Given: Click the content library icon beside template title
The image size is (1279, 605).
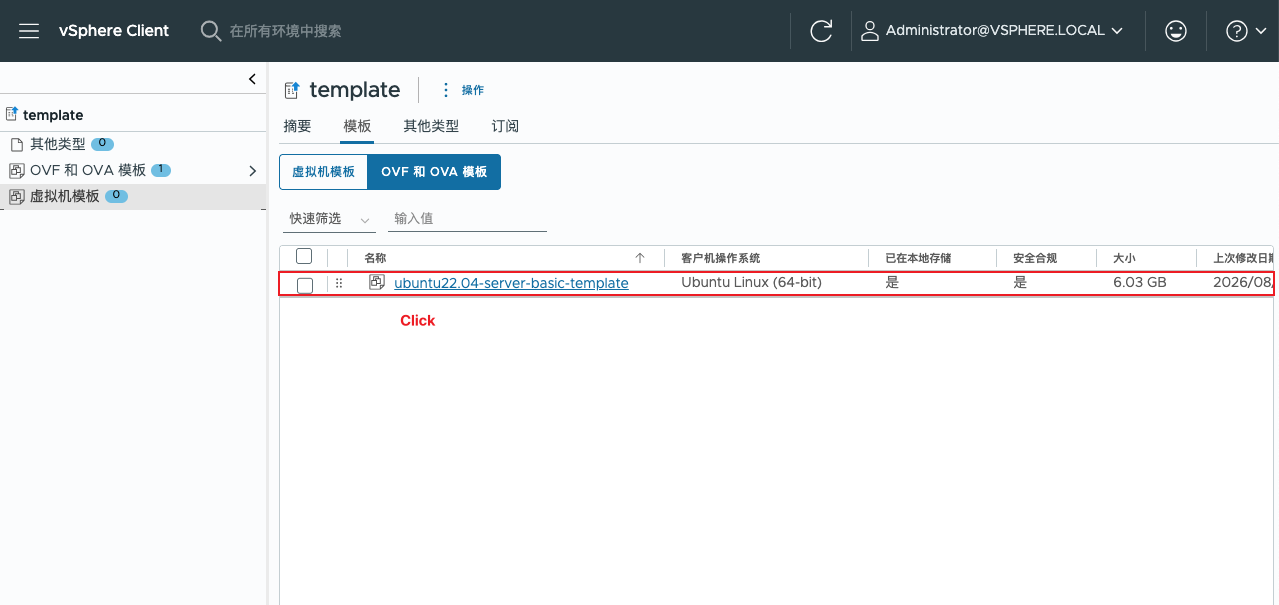Looking at the screenshot, I should pos(292,90).
